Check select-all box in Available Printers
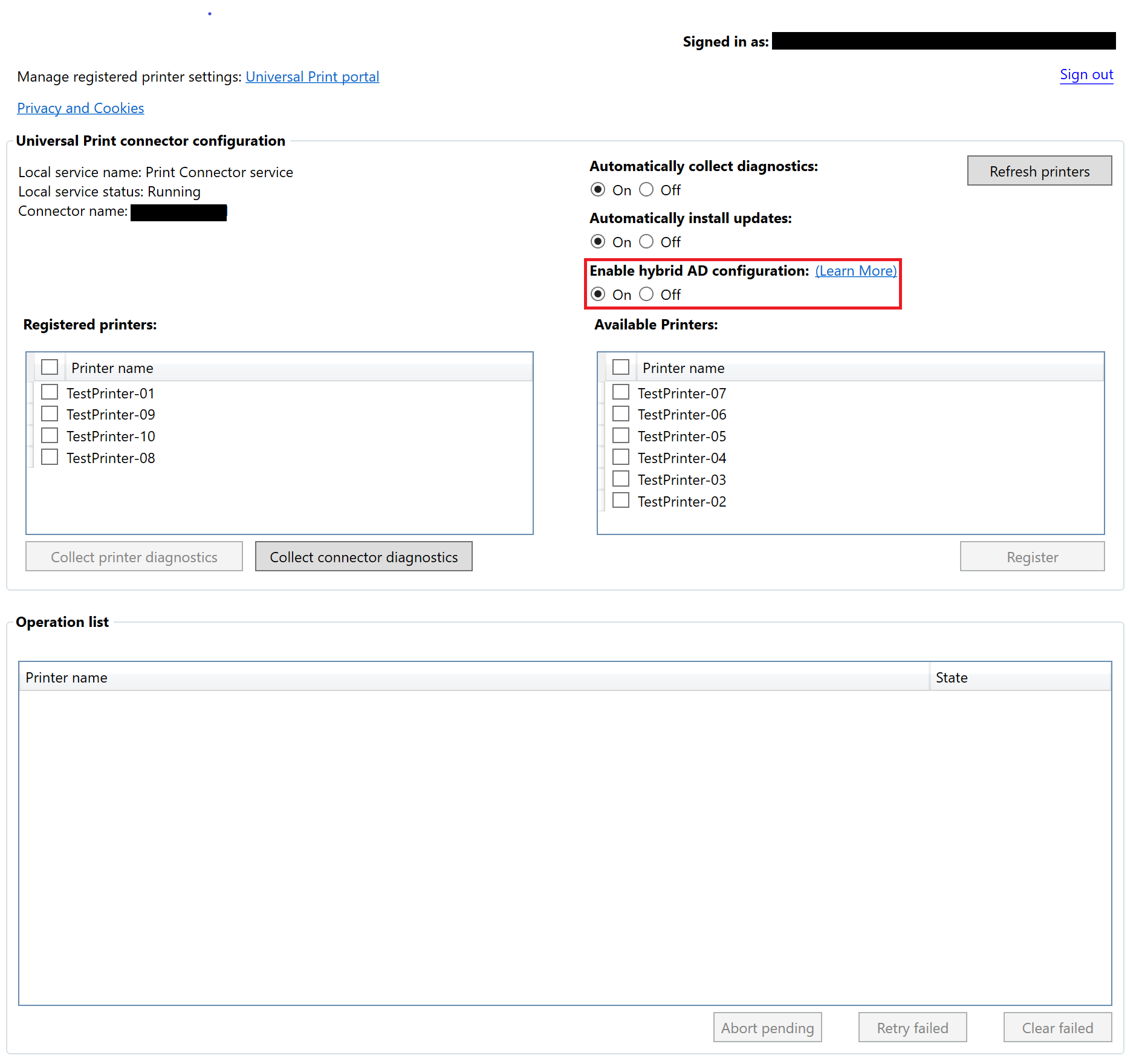Screen dimensions: 1142x1064 click(x=621, y=367)
